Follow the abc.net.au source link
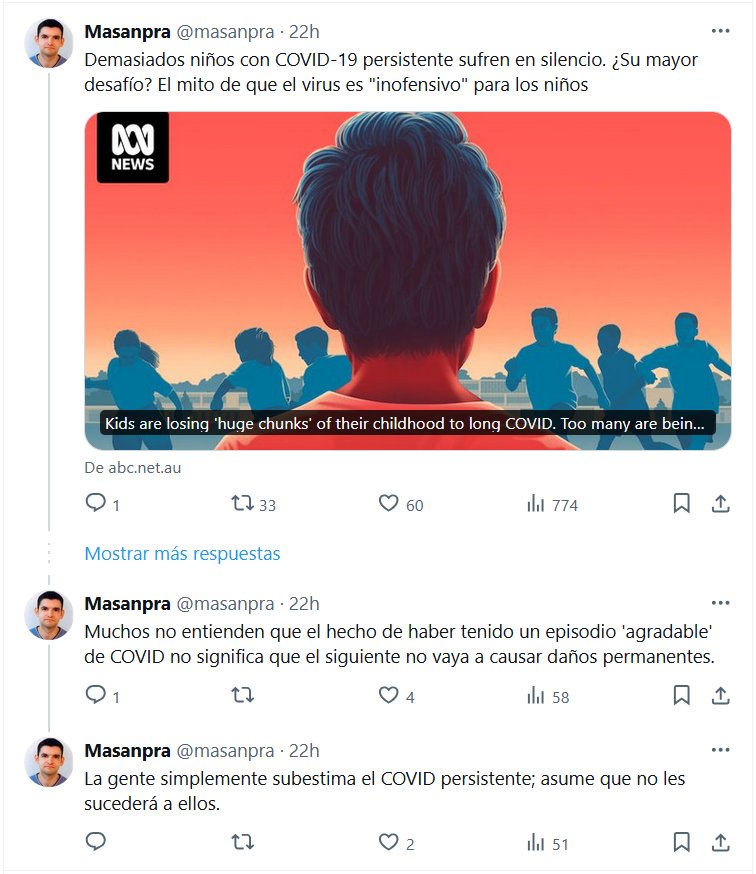756x874 pixels. click(133, 468)
